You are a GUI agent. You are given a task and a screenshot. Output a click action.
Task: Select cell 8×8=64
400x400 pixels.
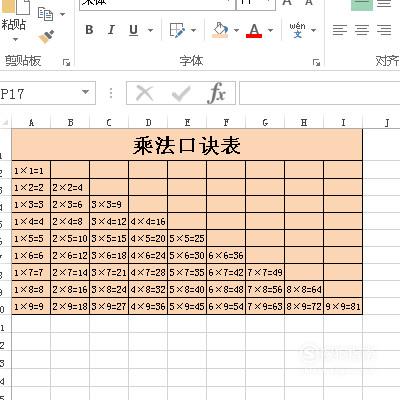point(304,290)
